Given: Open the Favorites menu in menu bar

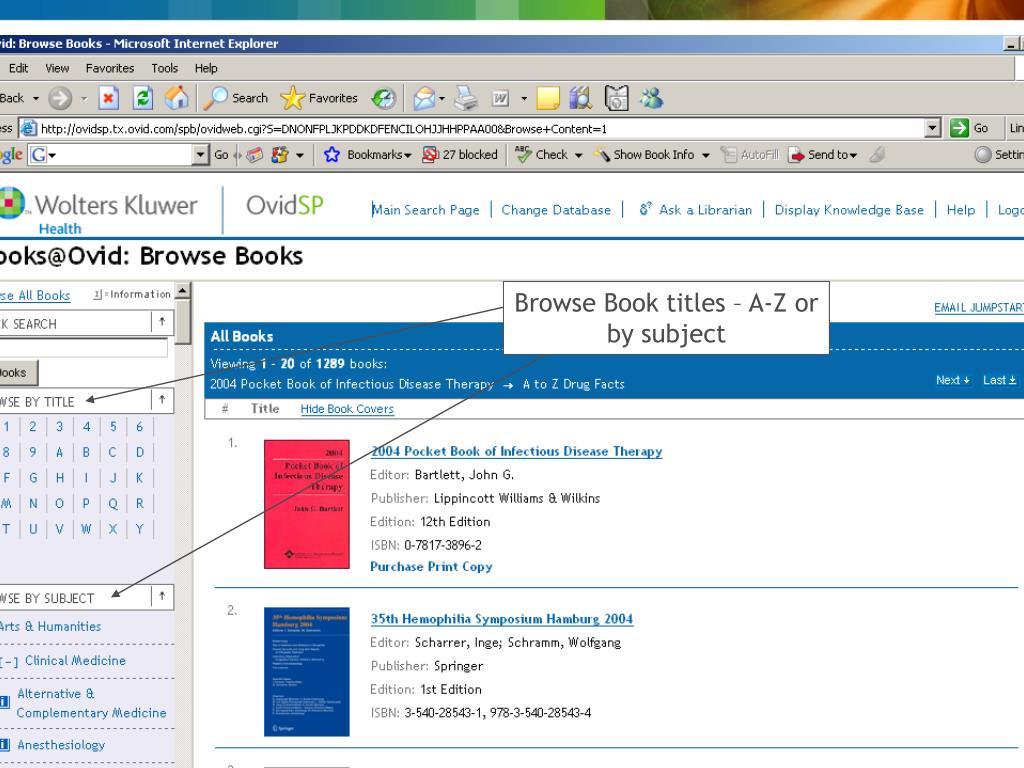Looking at the screenshot, I should (110, 68).
